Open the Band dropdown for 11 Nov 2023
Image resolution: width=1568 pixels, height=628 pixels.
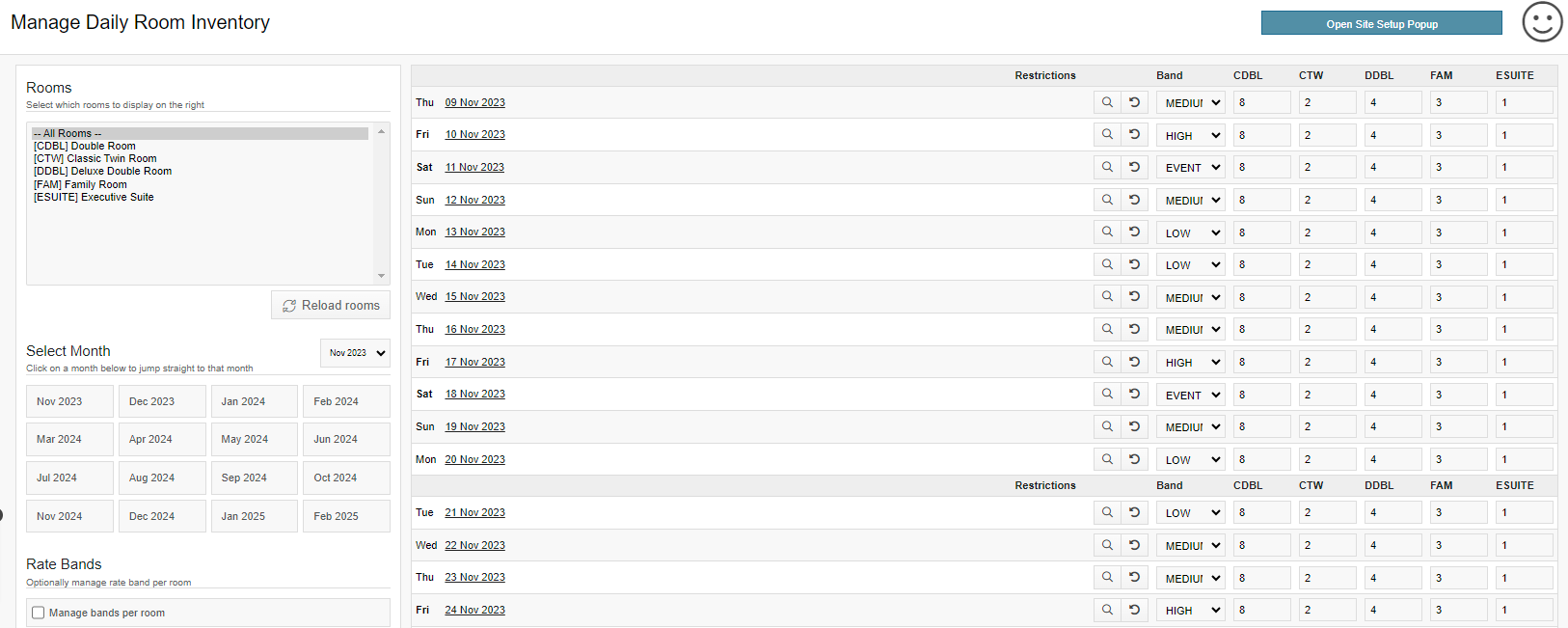[1191, 168]
